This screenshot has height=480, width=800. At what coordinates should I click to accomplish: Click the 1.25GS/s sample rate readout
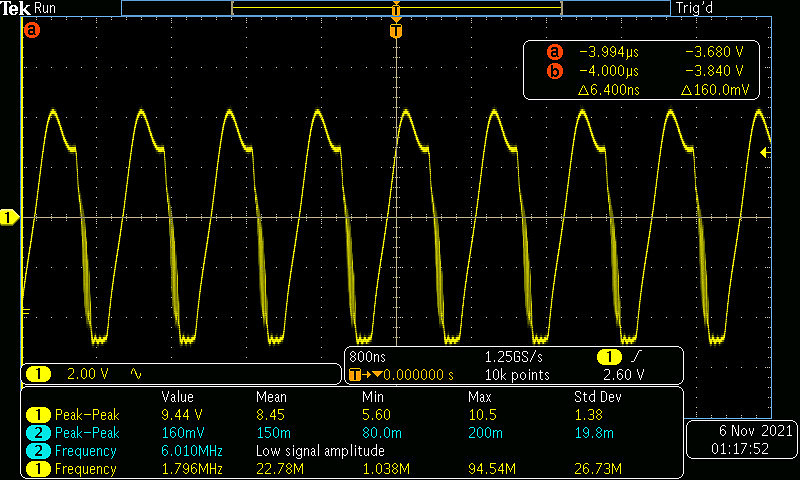pyautogui.click(x=514, y=357)
